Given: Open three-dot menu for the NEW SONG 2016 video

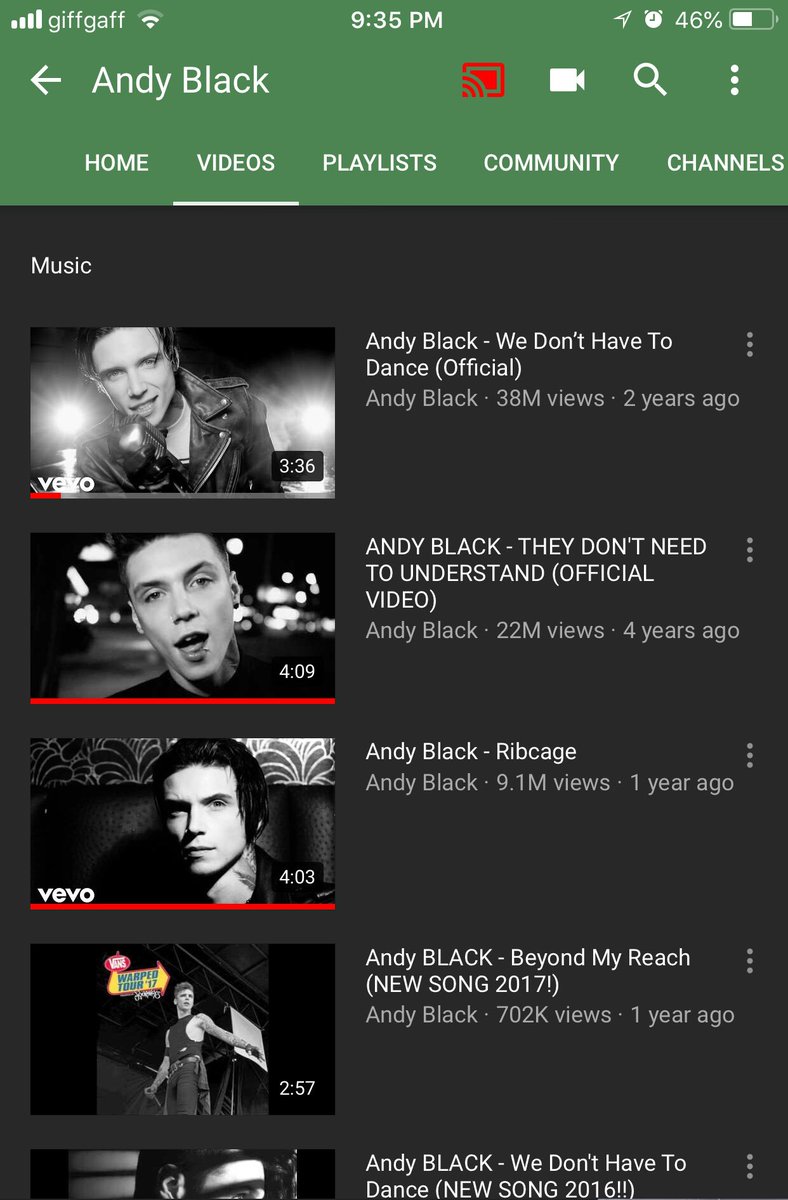Looking at the screenshot, I should pyautogui.click(x=749, y=1165).
